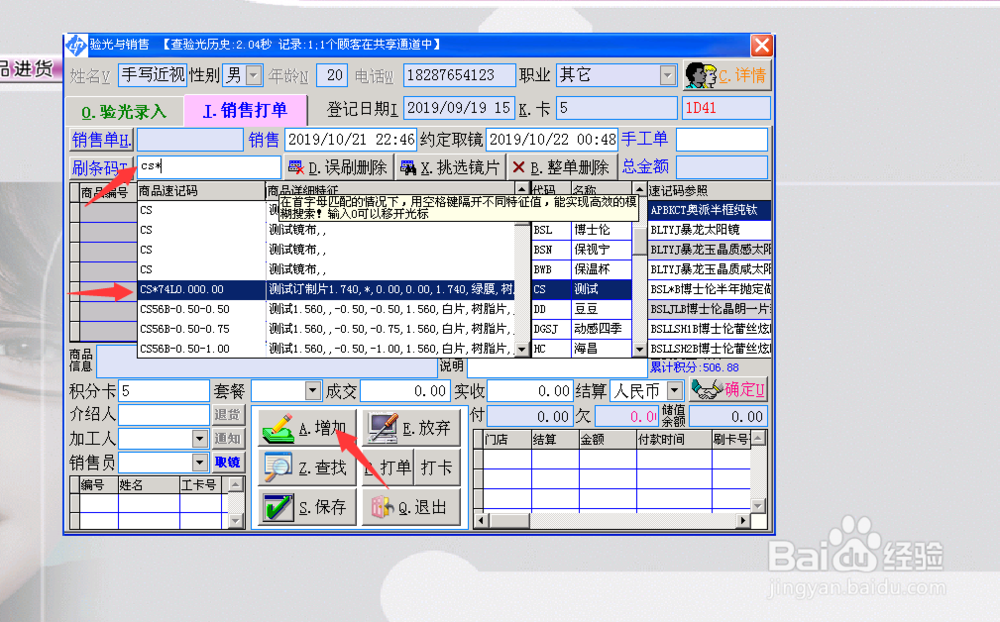Click the 取镜 pick-up glasses button
This screenshot has height=622, width=1000.
(x=227, y=463)
